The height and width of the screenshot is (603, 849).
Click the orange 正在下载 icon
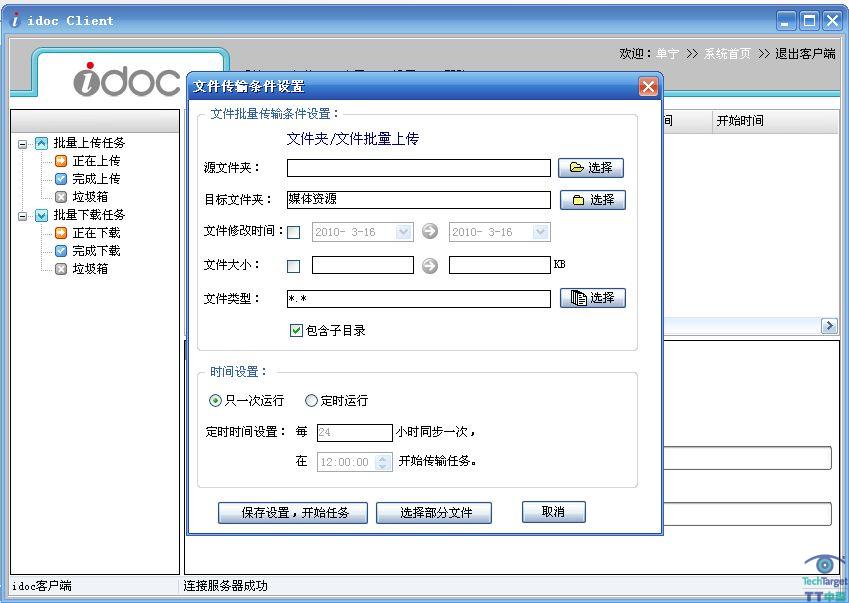pyautogui.click(x=61, y=233)
